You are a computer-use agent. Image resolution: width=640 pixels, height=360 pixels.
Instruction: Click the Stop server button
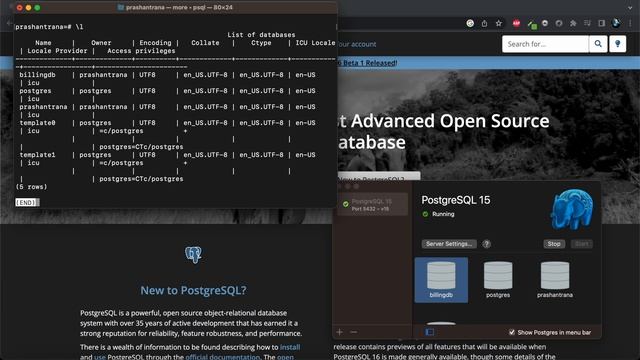point(553,244)
